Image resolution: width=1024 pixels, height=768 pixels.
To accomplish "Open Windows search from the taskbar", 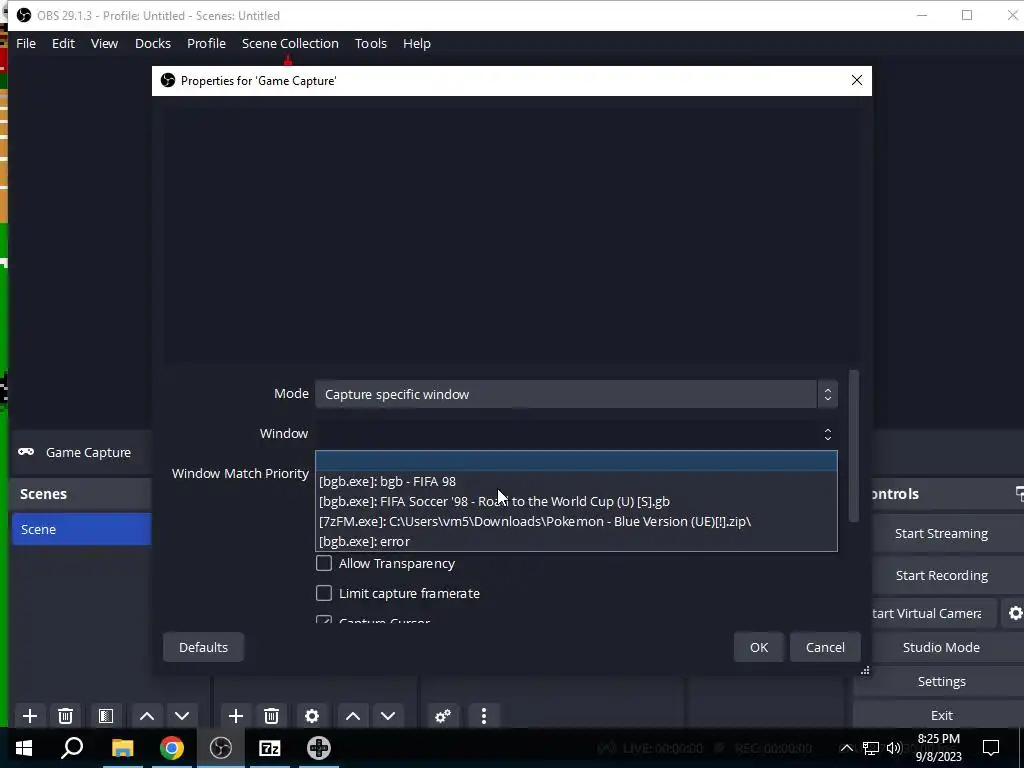I will click(72, 748).
